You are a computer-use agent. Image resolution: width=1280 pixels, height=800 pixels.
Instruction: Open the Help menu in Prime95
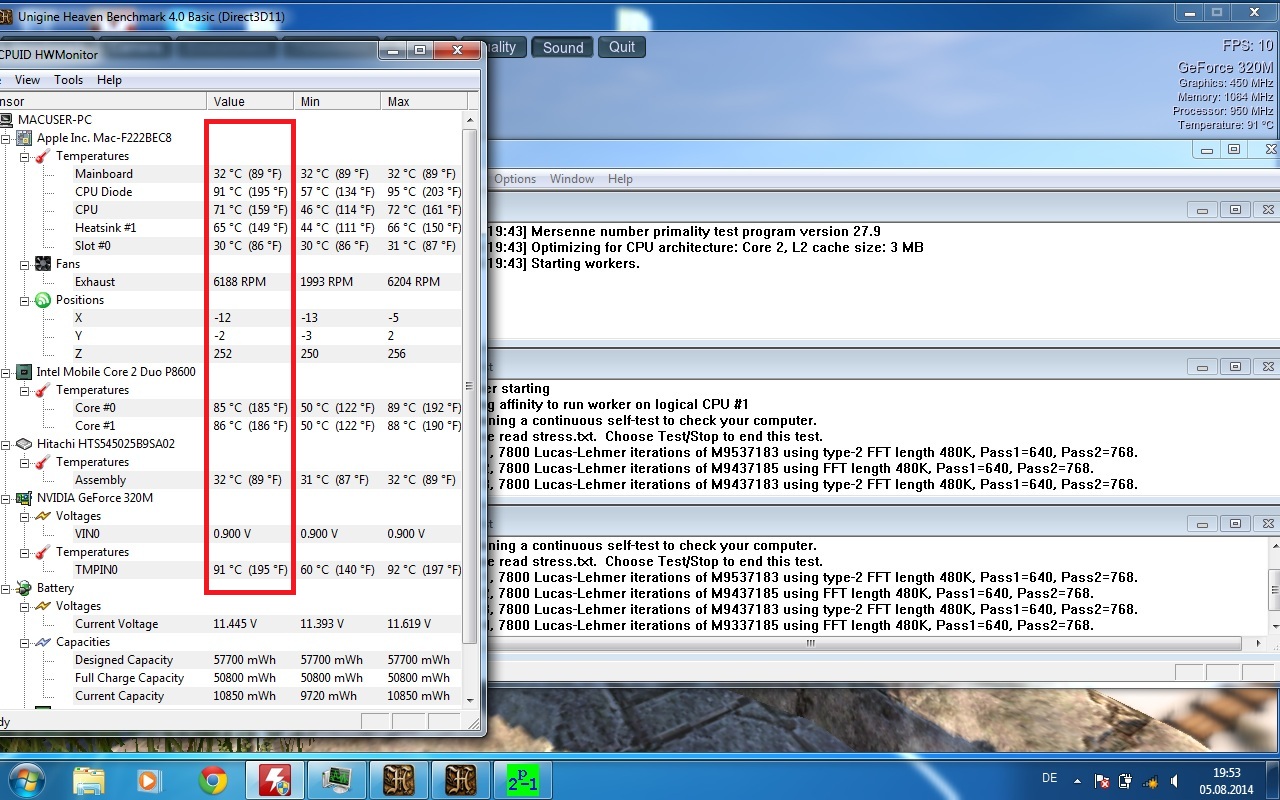click(x=620, y=179)
